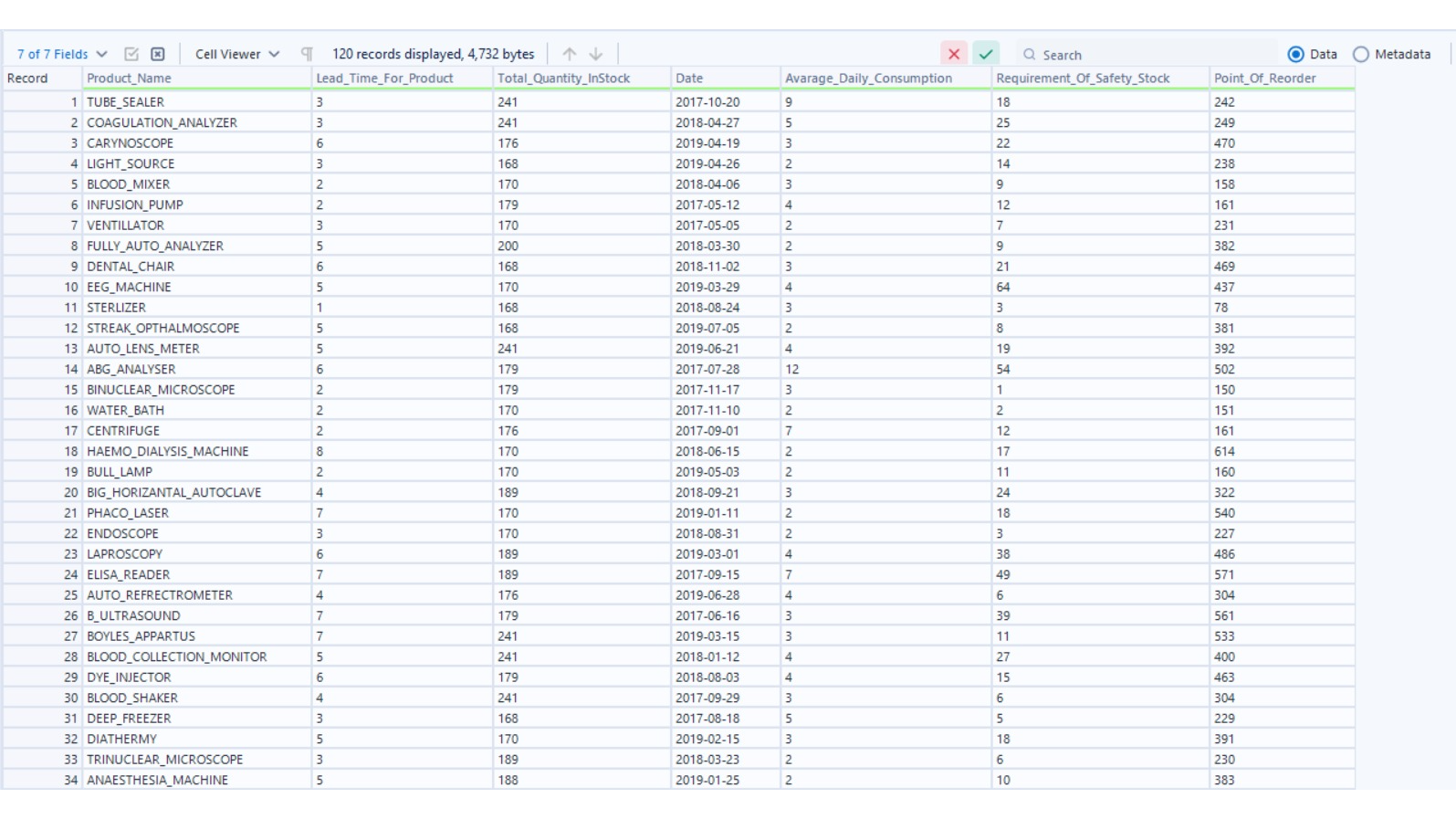Select the Metadata radio button
Screen dimensions: 1456x819
[1361, 55]
